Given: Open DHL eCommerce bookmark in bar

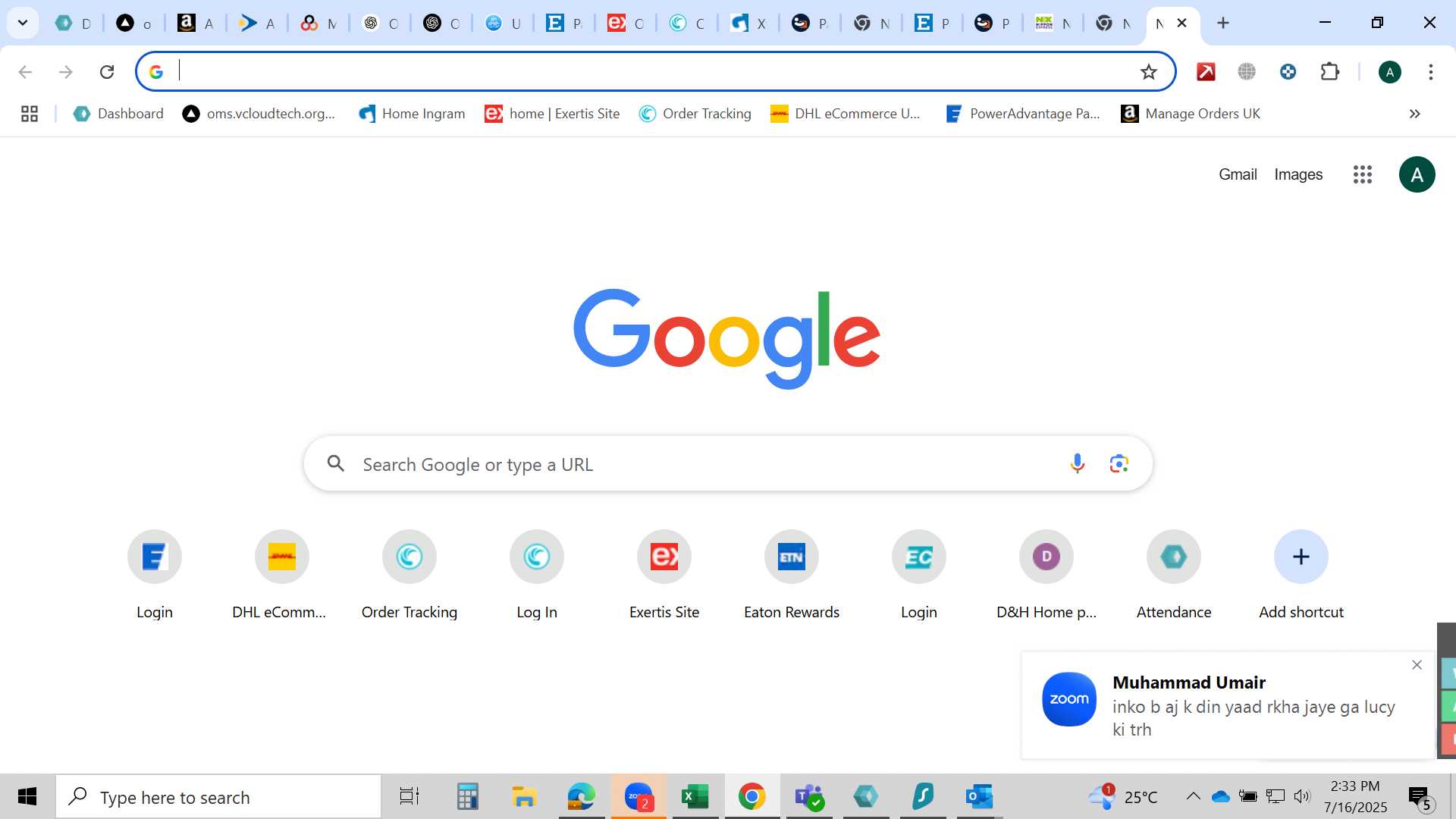Looking at the screenshot, I should click(846, 114).
